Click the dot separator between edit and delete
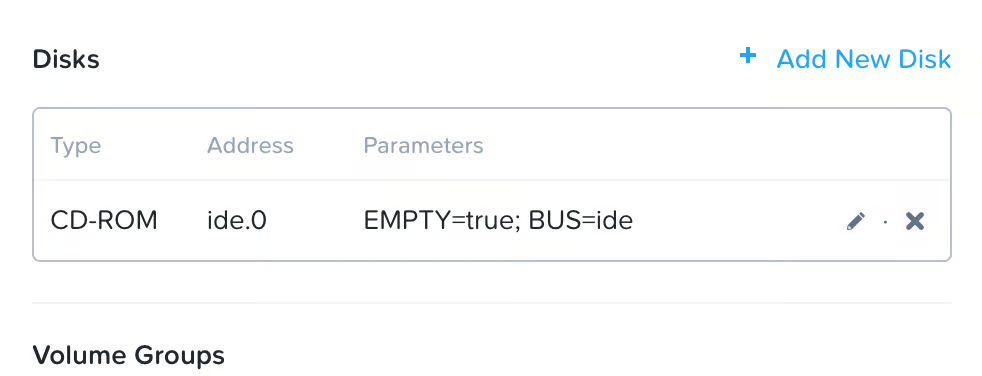This screenshot has height=376, width=982. 886,222
